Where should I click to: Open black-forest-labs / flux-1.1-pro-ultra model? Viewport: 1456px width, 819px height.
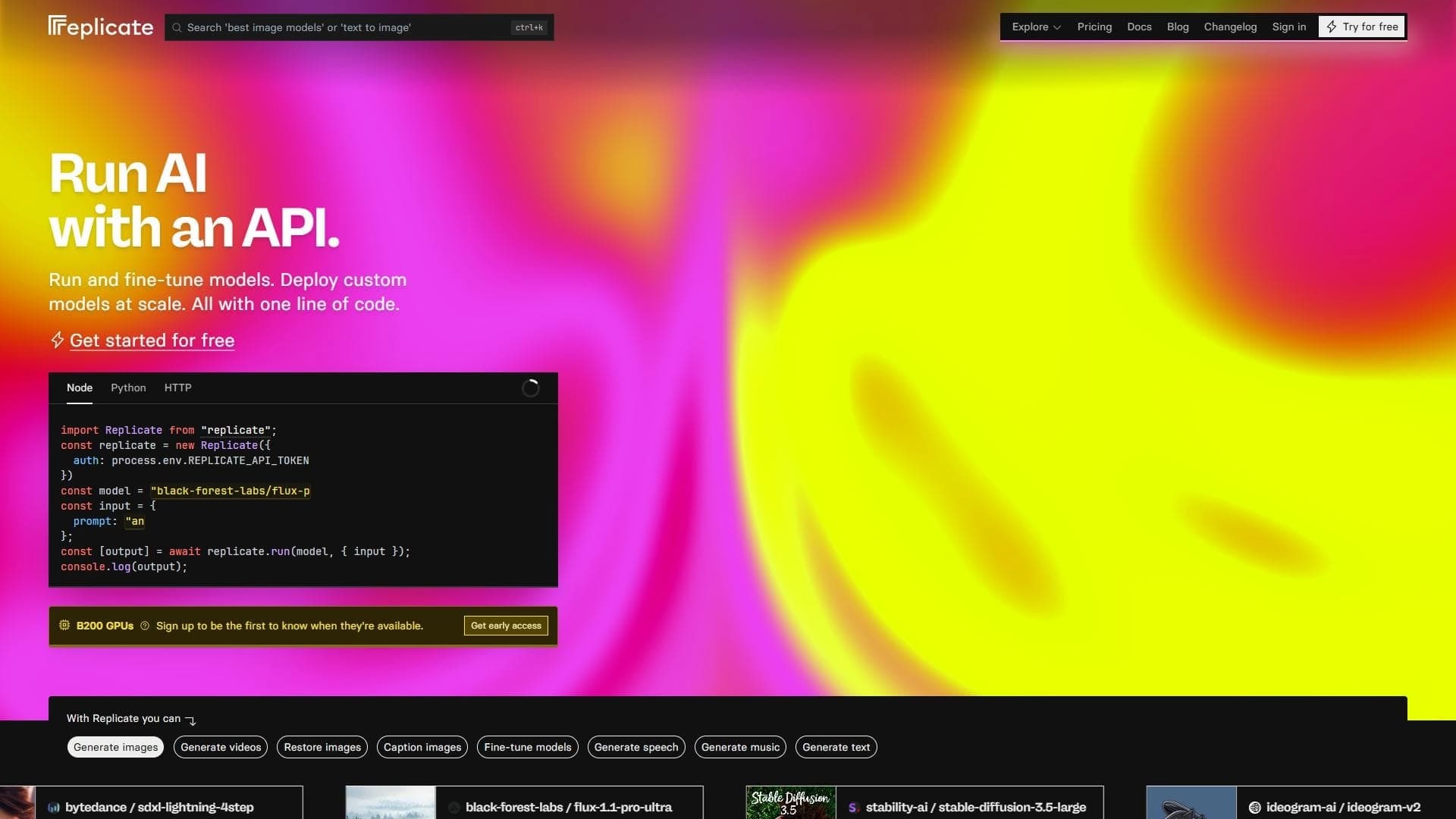(569, 808)
